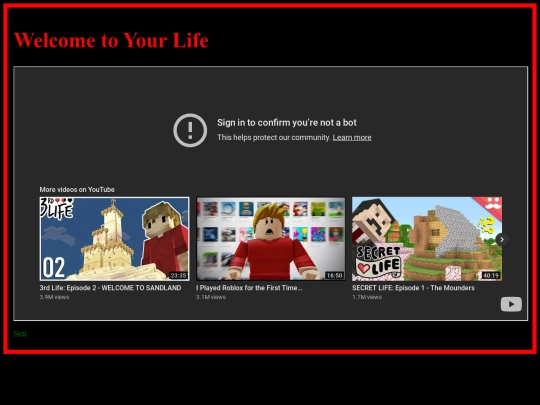Screen dimensions: 540x405
Task: Open the Secret Life Episode 1 thumbnail
Action: coord(427,239)
